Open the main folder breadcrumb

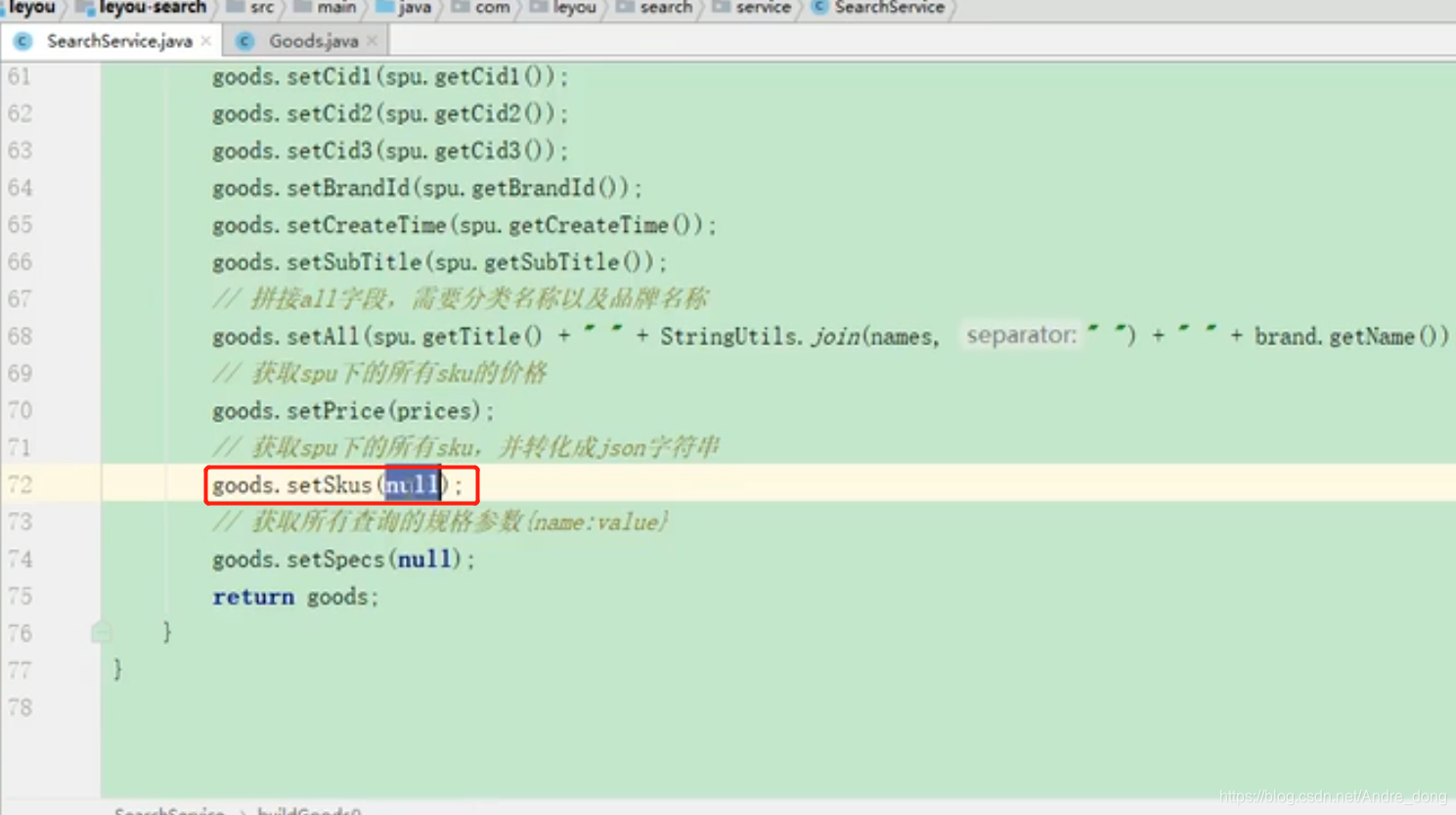pyautogui.click(x=336, y=8)
